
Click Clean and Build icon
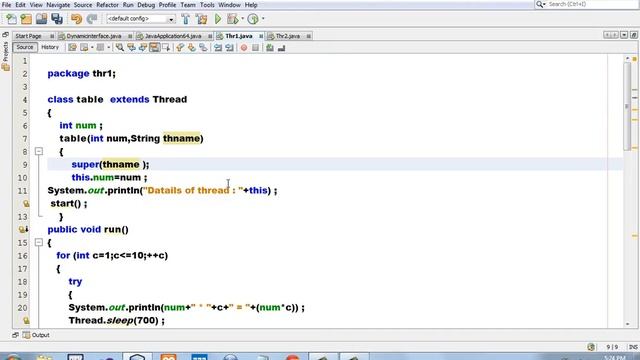click(202, 19)
